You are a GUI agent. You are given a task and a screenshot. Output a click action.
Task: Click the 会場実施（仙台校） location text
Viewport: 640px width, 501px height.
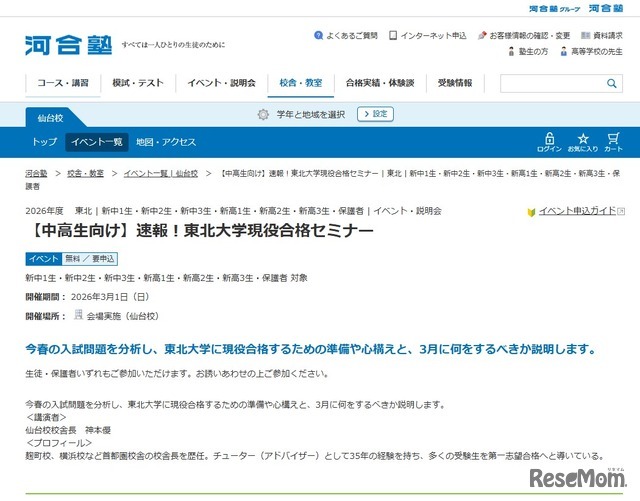click(123, 316)
